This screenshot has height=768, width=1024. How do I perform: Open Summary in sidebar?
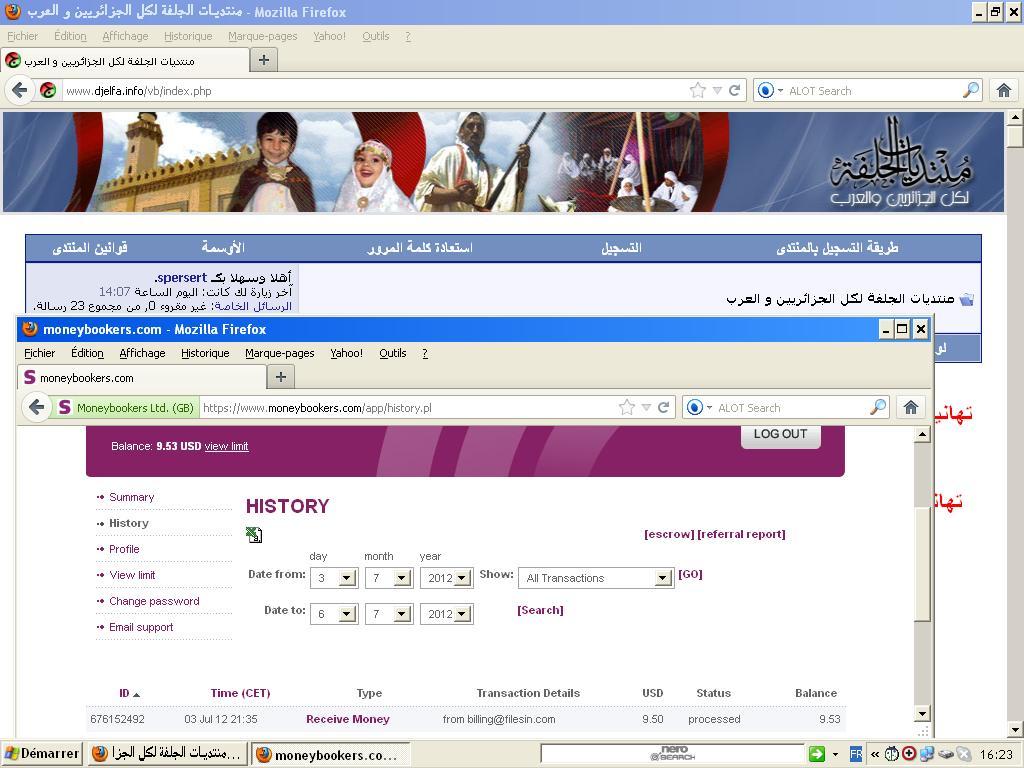[131, 497]
